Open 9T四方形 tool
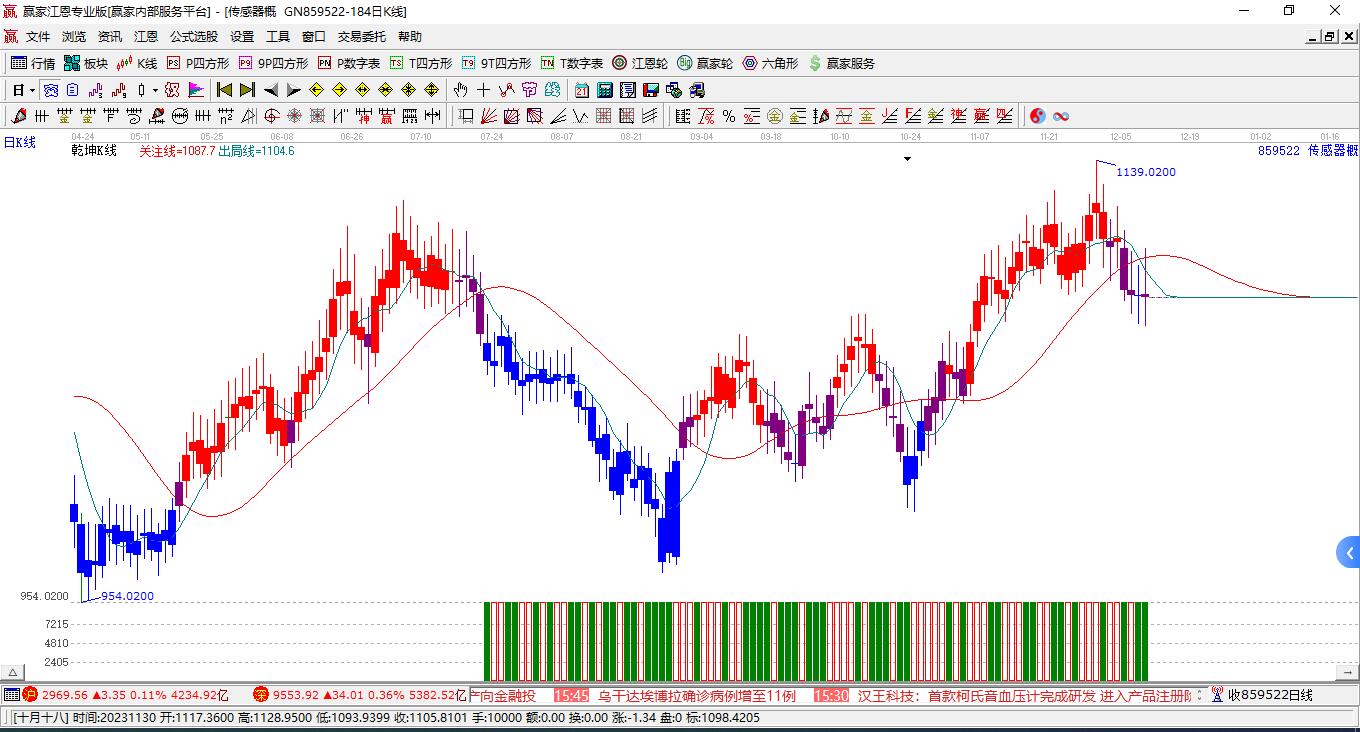The height and width of the screenshot is (732, 1360). point(496,63)
